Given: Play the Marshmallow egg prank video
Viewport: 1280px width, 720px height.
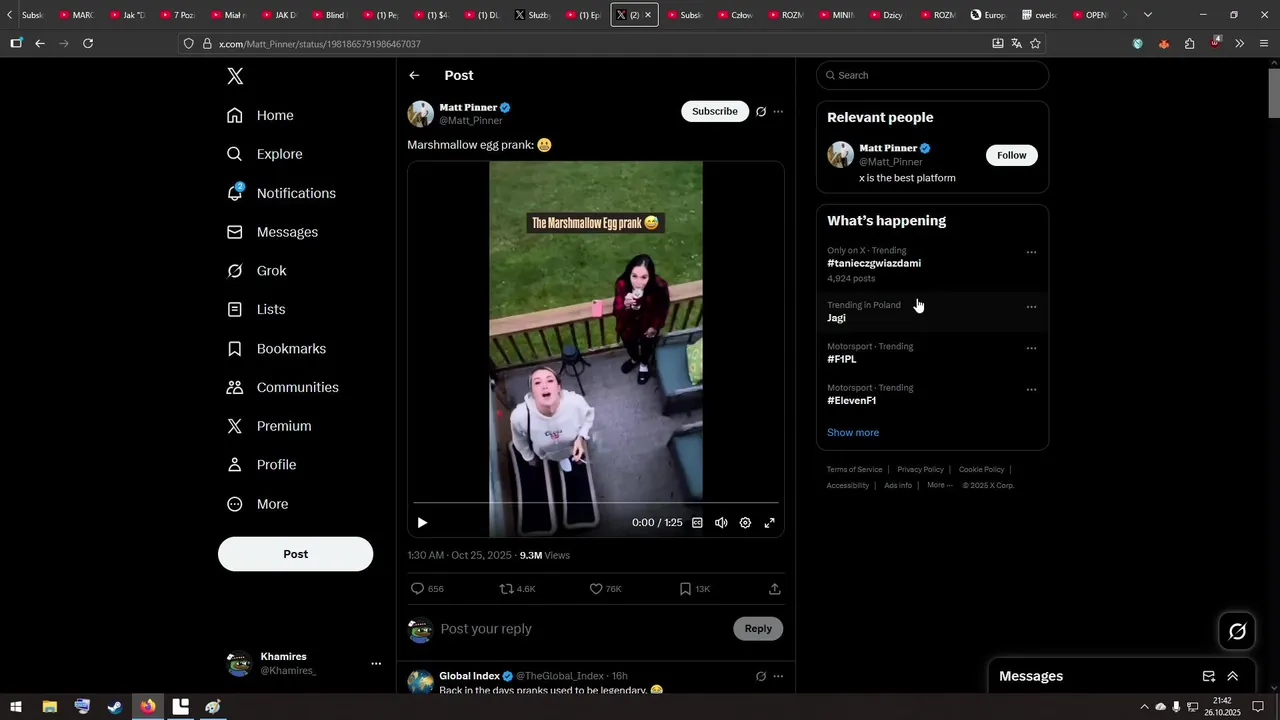Looking at the screenshot, I should tap(422, 523).
